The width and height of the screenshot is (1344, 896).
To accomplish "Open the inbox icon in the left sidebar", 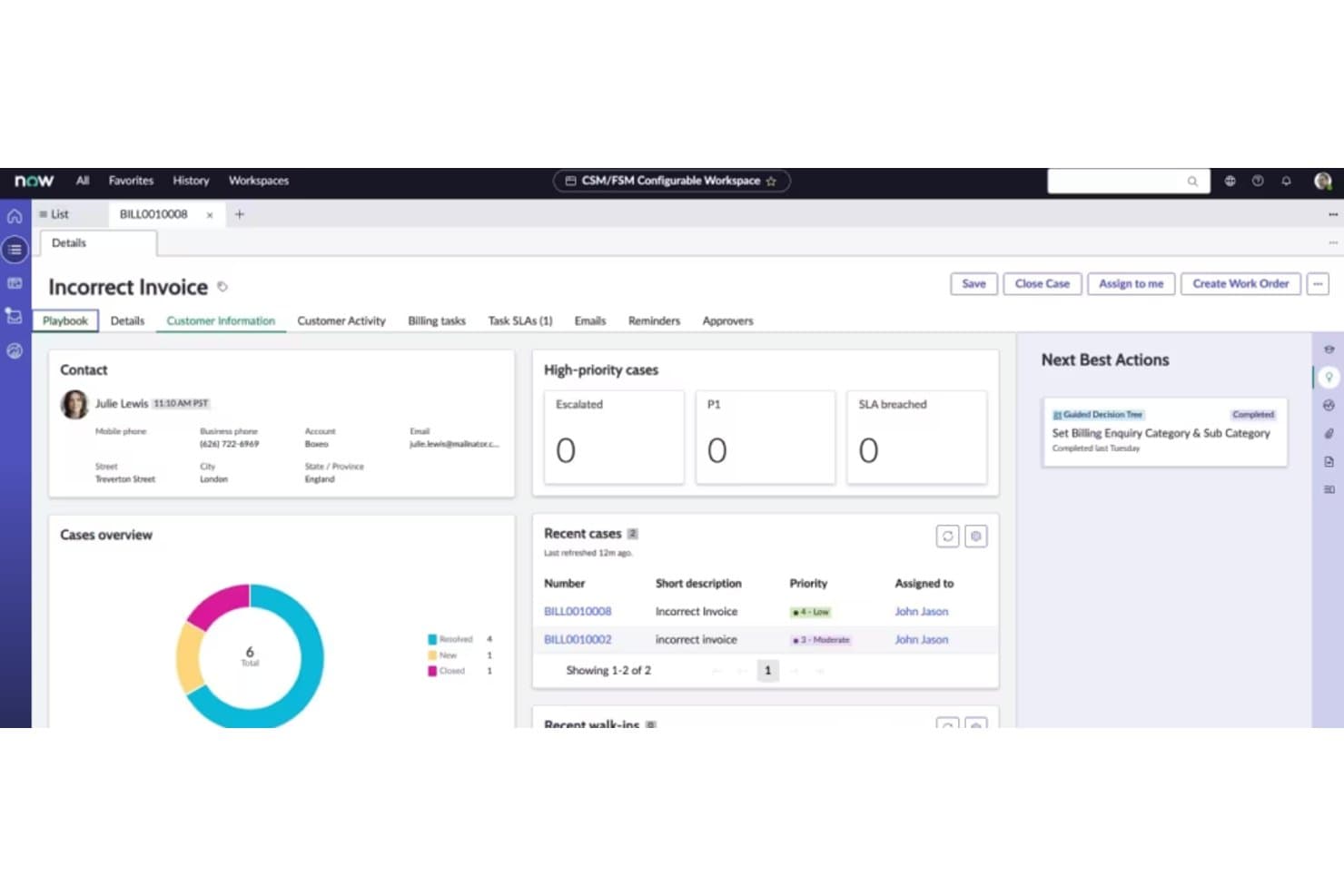I will pyautogui.click(x=15, y=316).
